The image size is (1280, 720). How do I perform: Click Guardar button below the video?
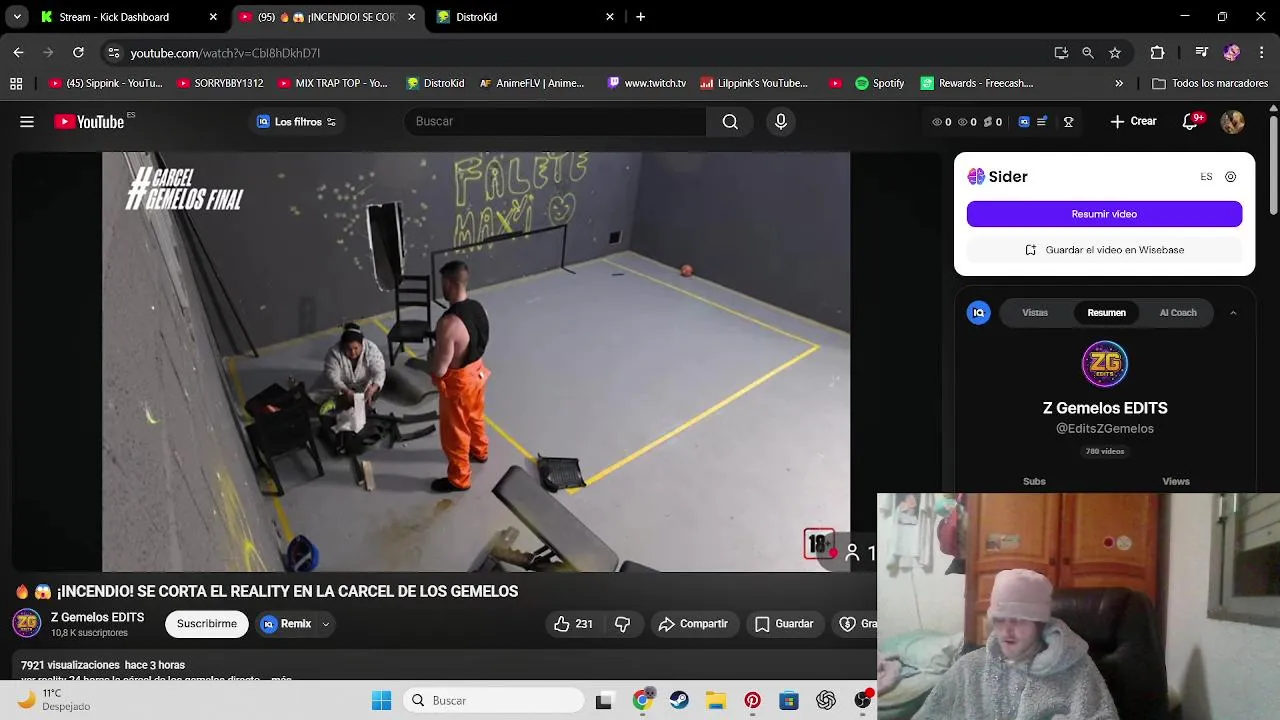(x=784, y=624)
